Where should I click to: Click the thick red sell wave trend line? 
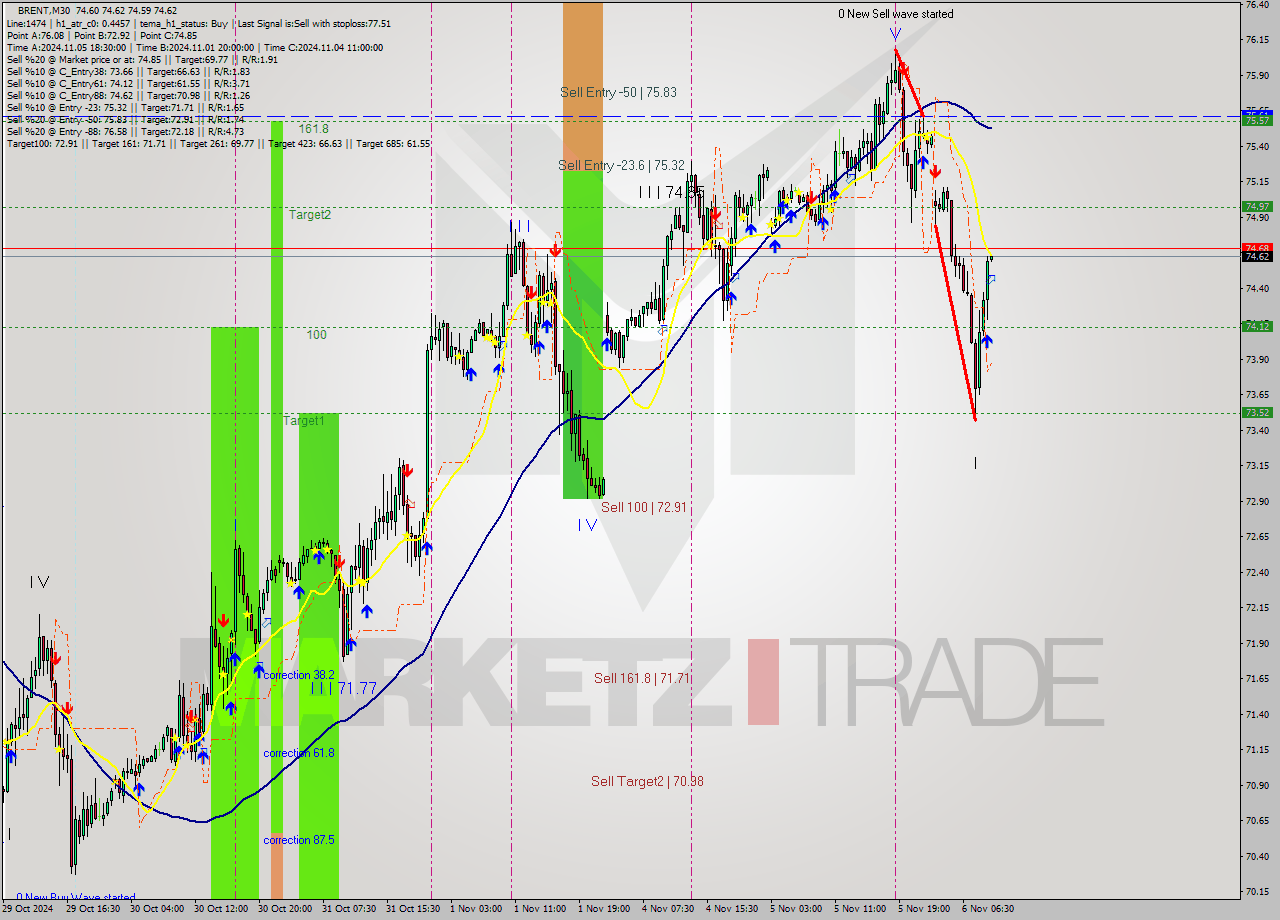coord(954,322)
